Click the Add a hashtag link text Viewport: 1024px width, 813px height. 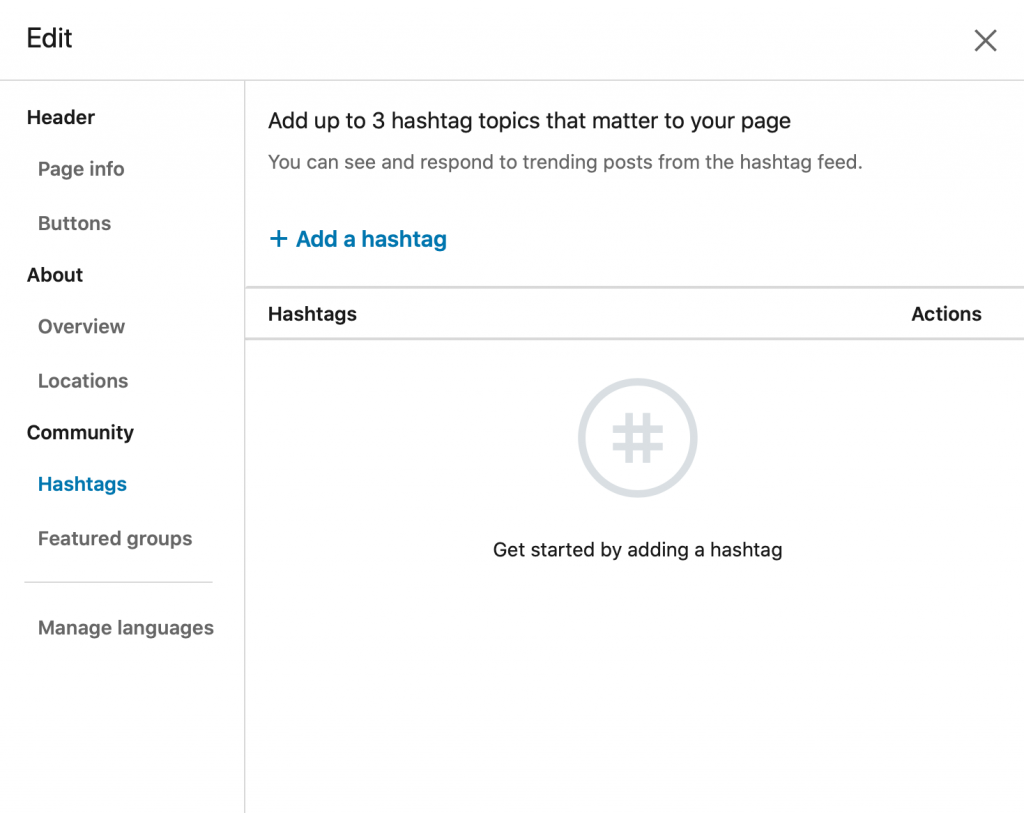(371, 239)
